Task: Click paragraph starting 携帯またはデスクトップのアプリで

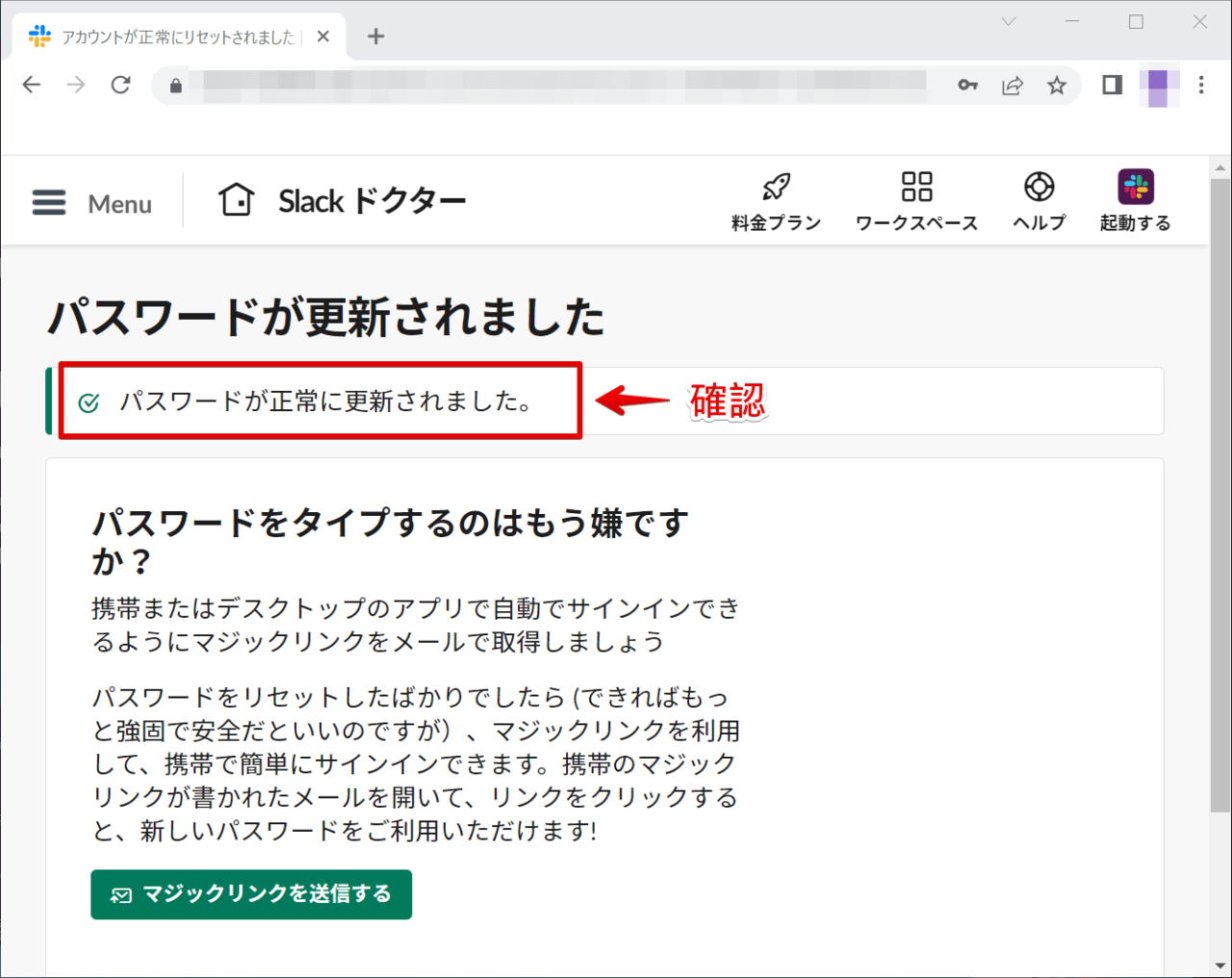Action: pos(416,625)
